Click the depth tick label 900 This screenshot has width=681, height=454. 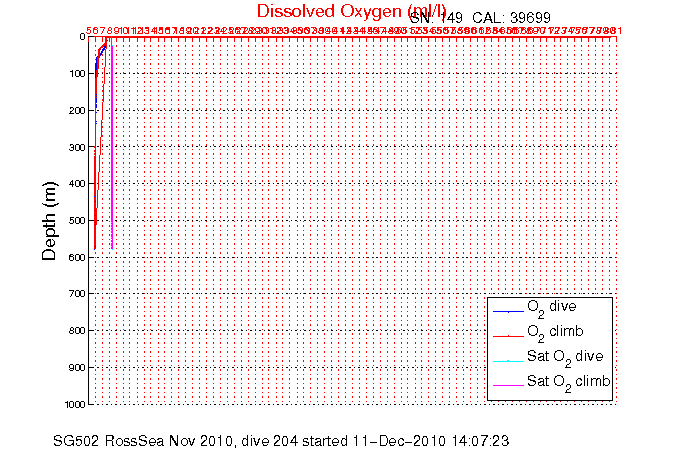tap(77, 368)
